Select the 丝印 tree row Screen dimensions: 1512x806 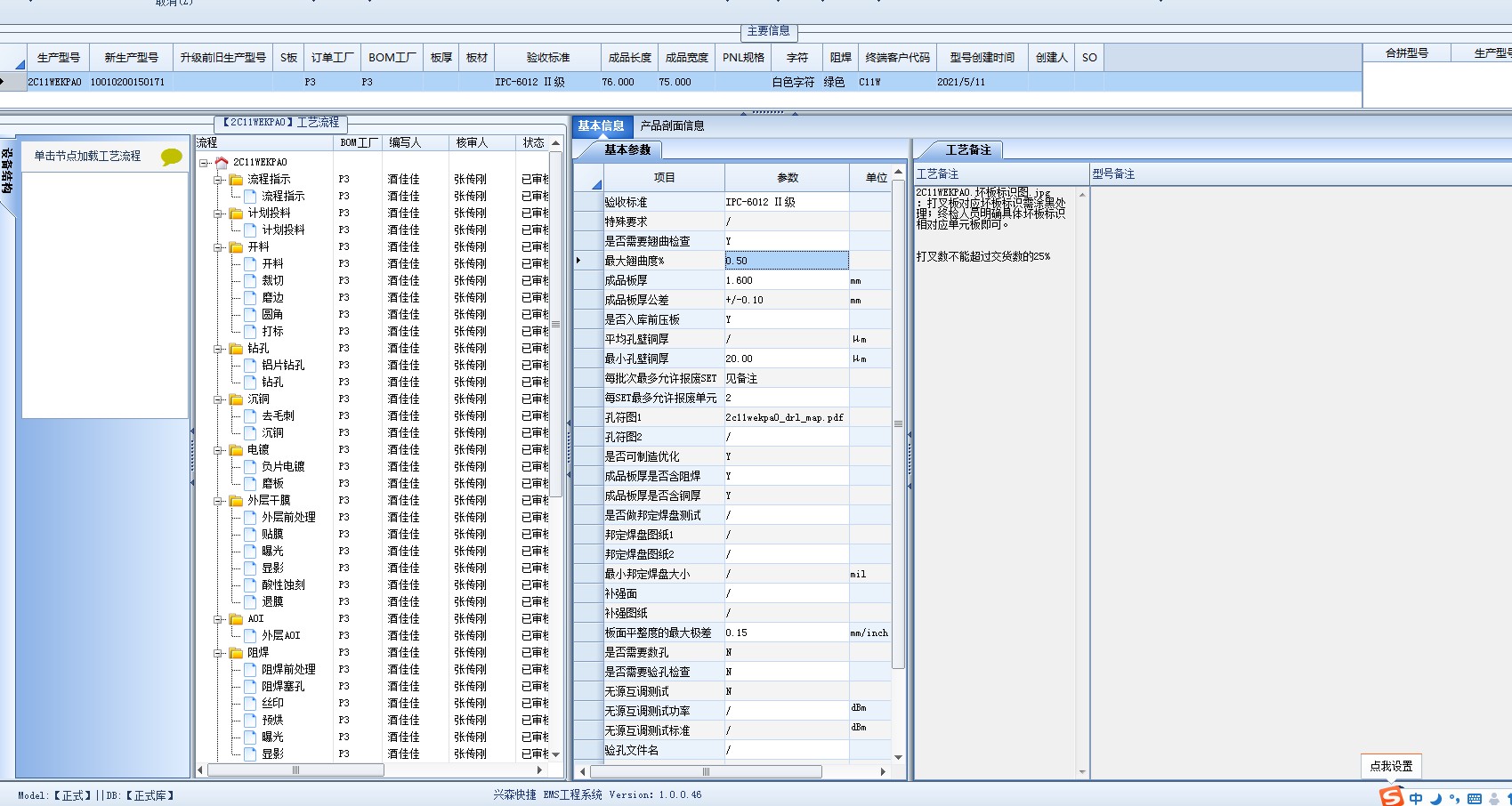pyautogui.click(x=272, y=704)
